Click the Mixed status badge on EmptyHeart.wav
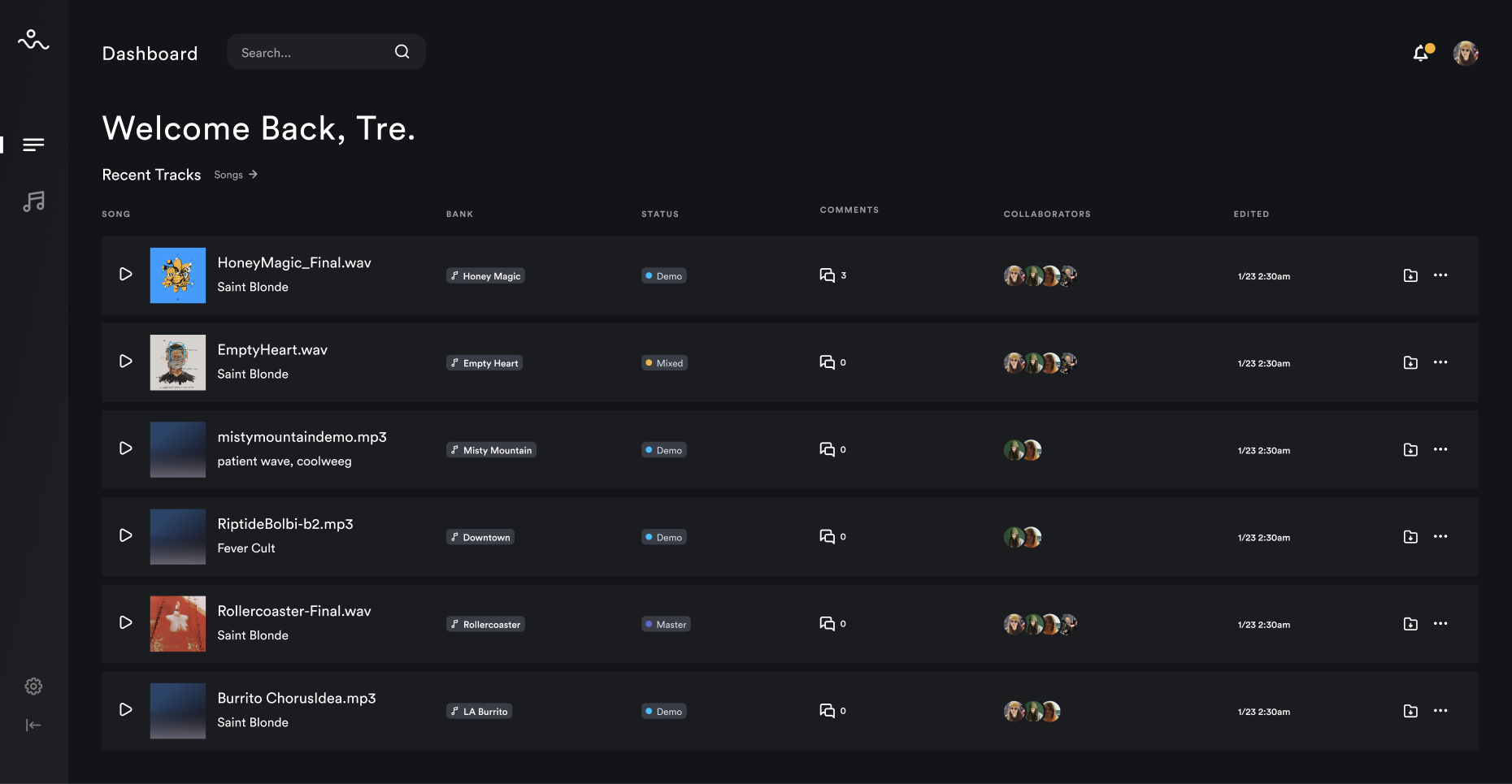This screenshot has height=784, width=1512. tap(664, 363)
